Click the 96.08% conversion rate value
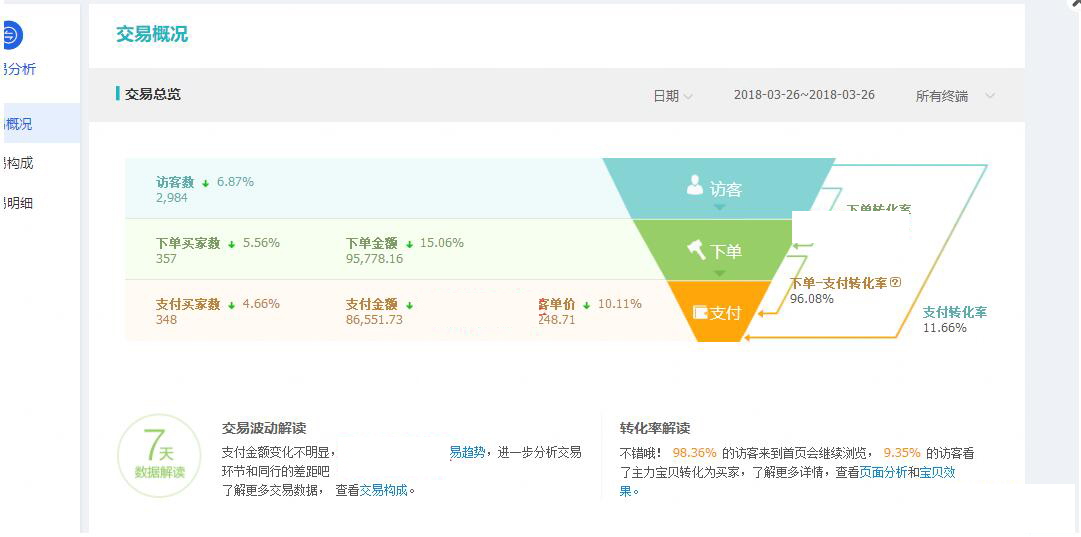 [811, 298]
